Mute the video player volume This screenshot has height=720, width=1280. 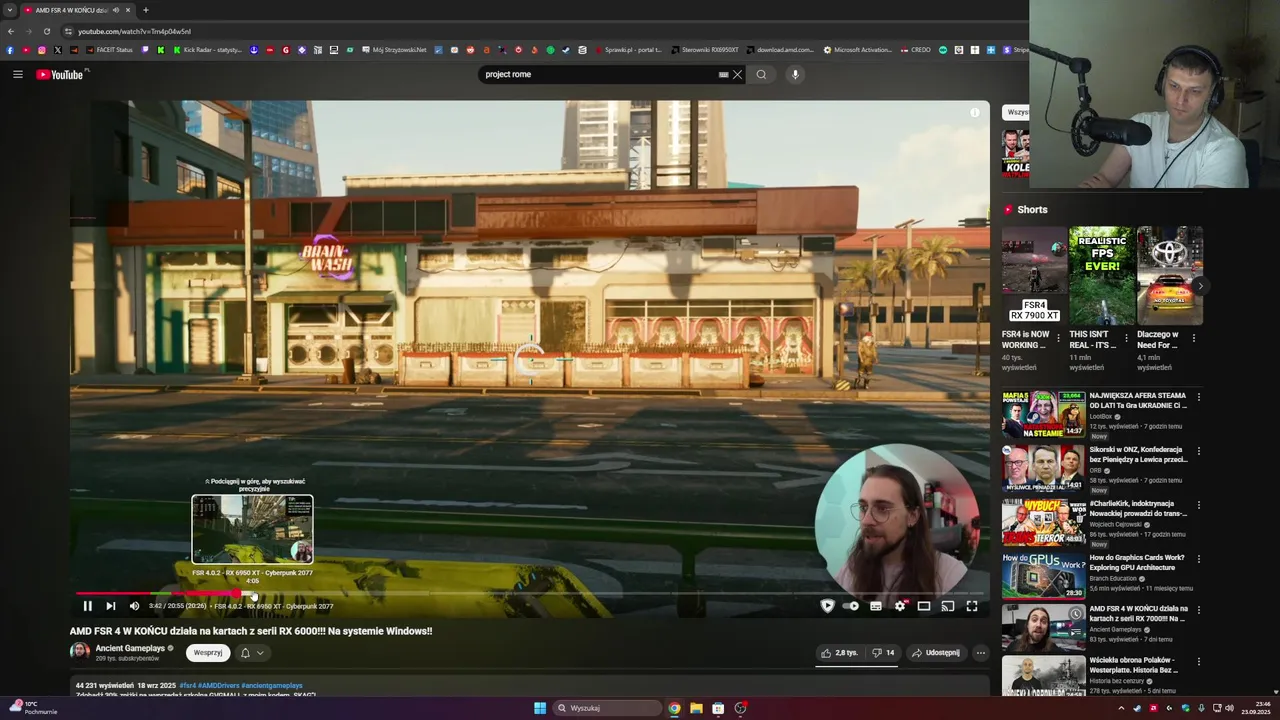(x=134, y=606)
